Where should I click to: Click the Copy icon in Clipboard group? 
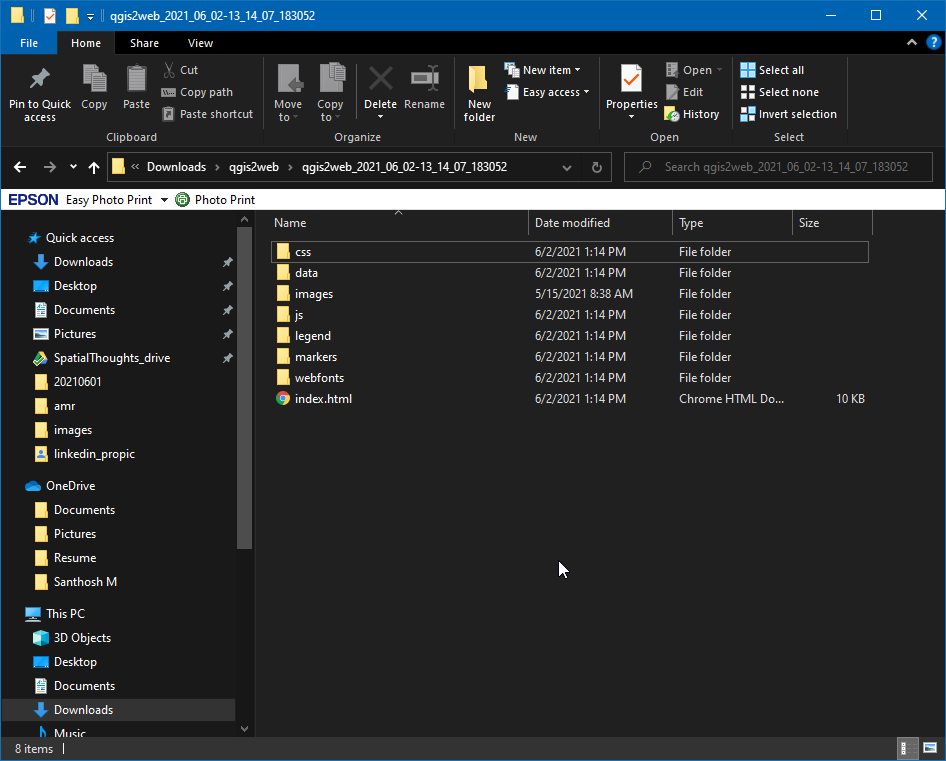pos(94,80)
